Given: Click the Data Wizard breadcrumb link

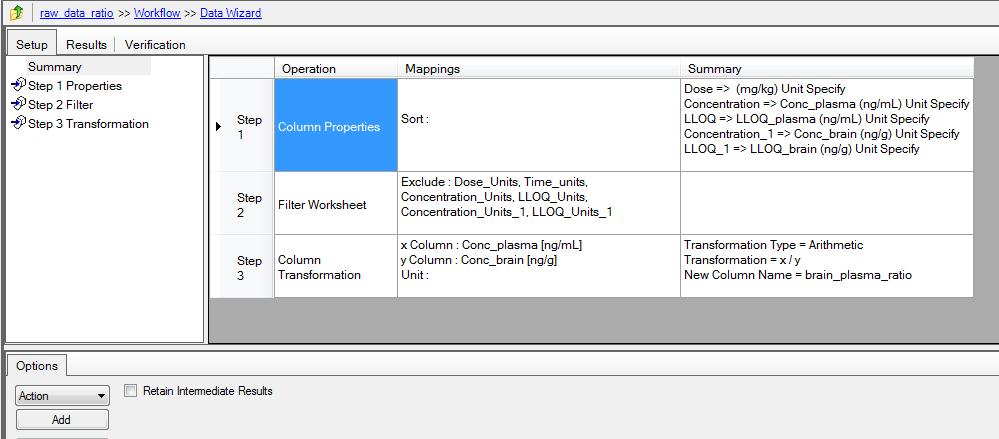Looking at the screenshot, I should [x=231, y=13].
